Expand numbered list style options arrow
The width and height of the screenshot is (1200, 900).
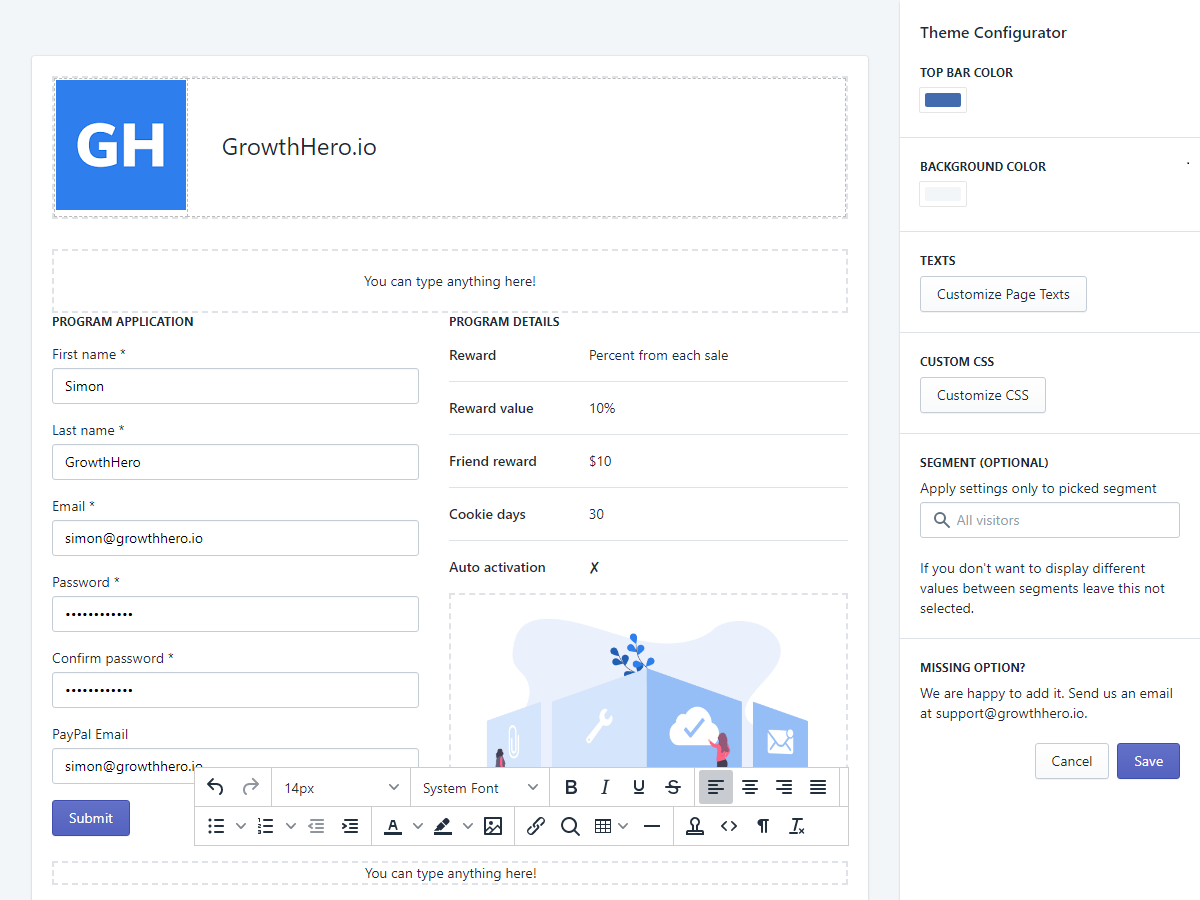coord(290,826)
